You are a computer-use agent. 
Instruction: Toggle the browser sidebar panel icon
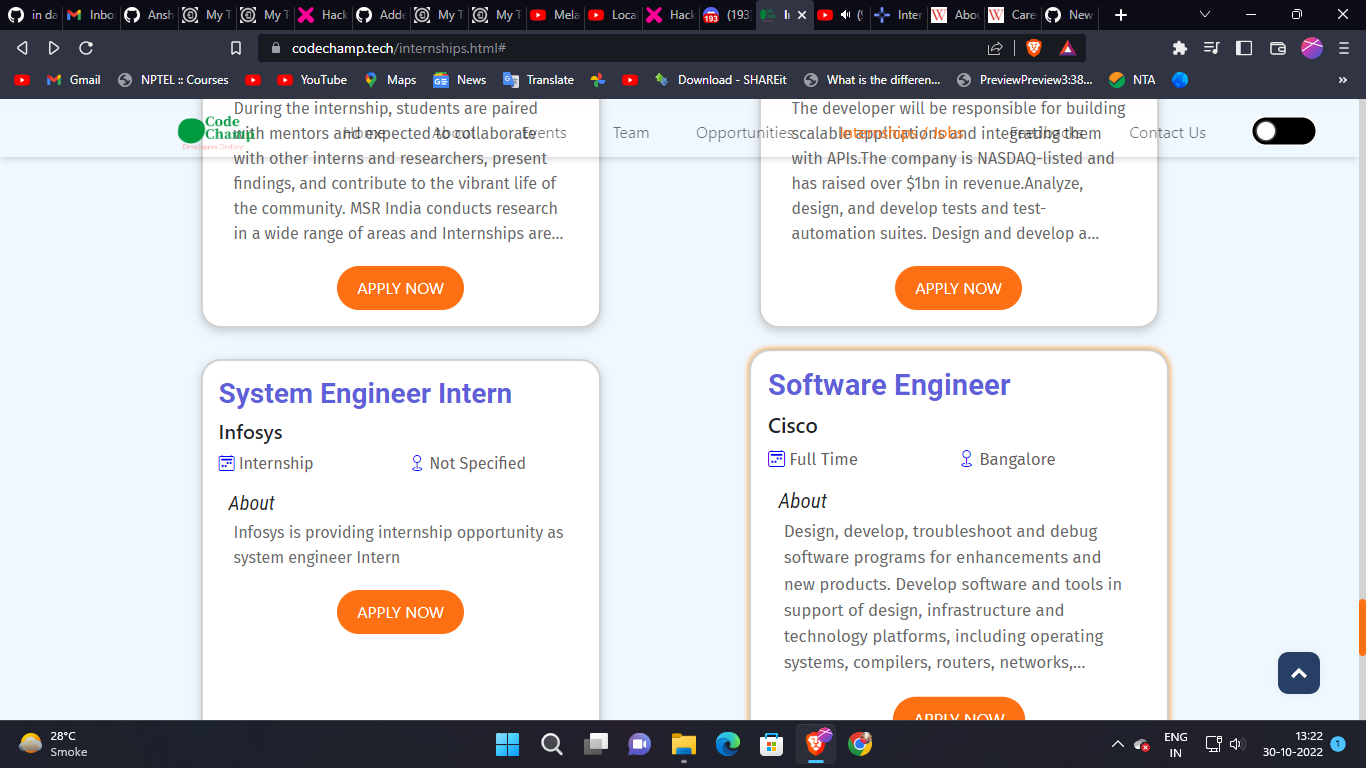[x=1244, y=48]
